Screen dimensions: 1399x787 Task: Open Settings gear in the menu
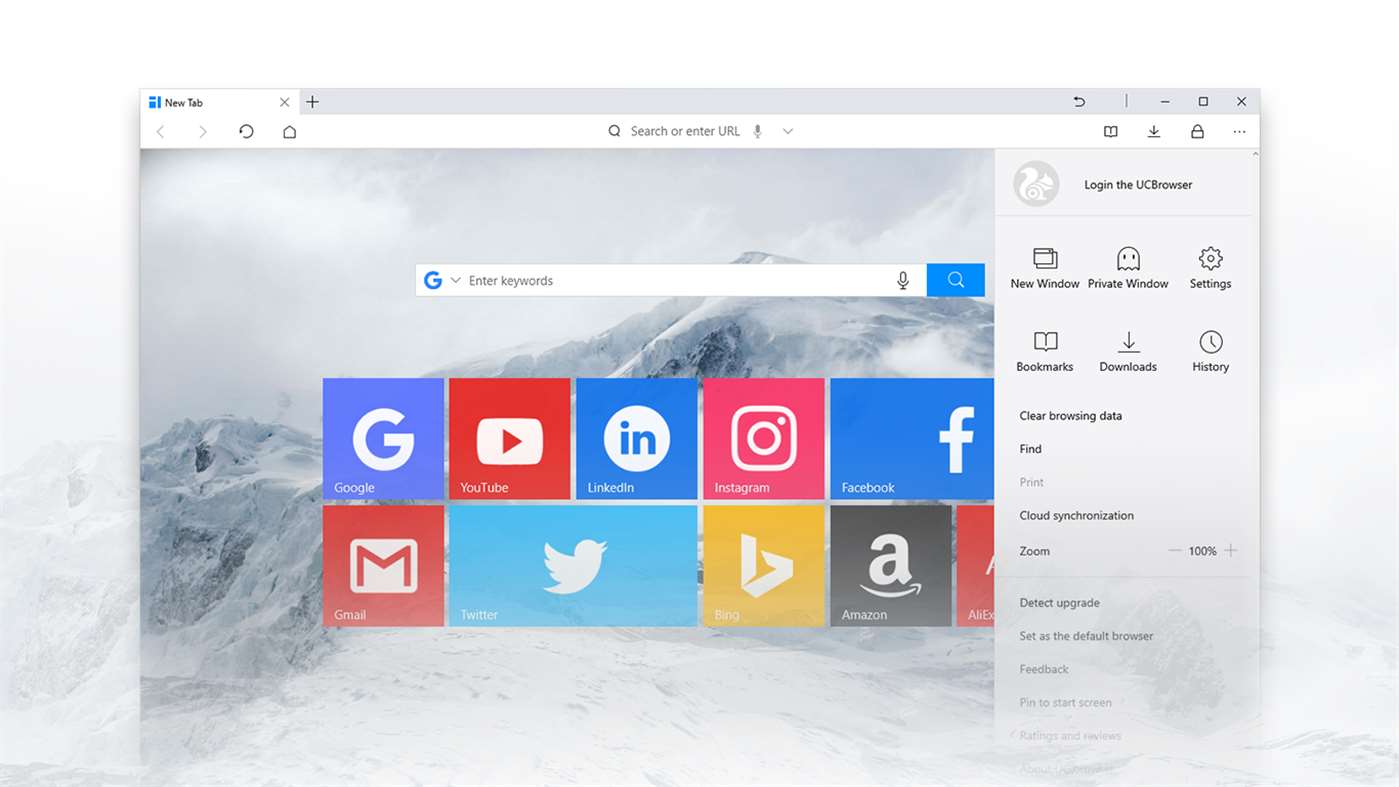pos(1210,268)
